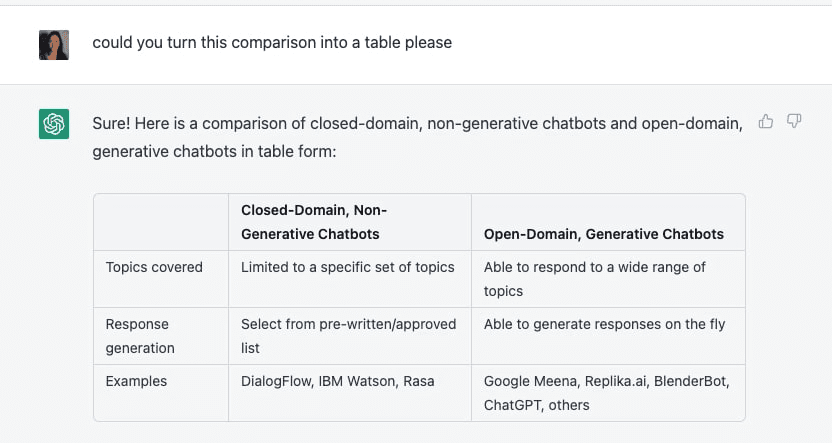Viewport: 832px width, 443px height.
Task: Click the user profile avatar photo
Action: (54, 44)
